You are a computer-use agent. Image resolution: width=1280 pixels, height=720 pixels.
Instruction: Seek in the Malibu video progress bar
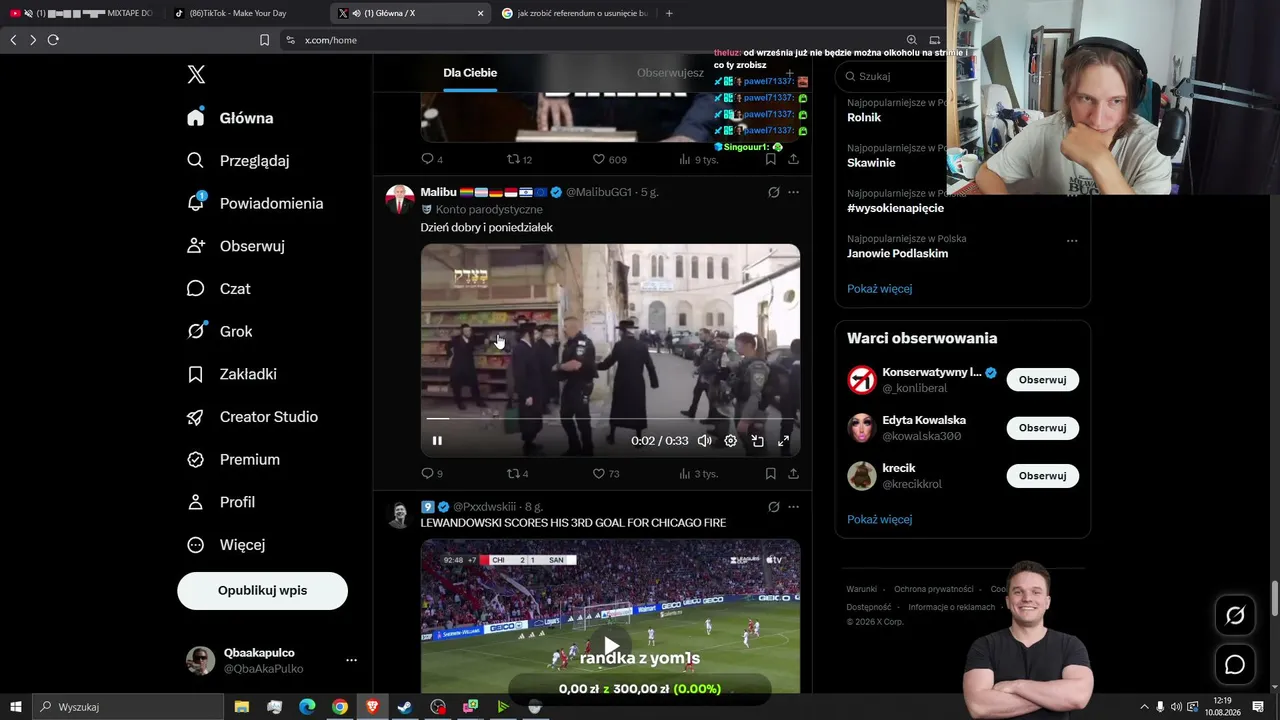coord(610,419)
